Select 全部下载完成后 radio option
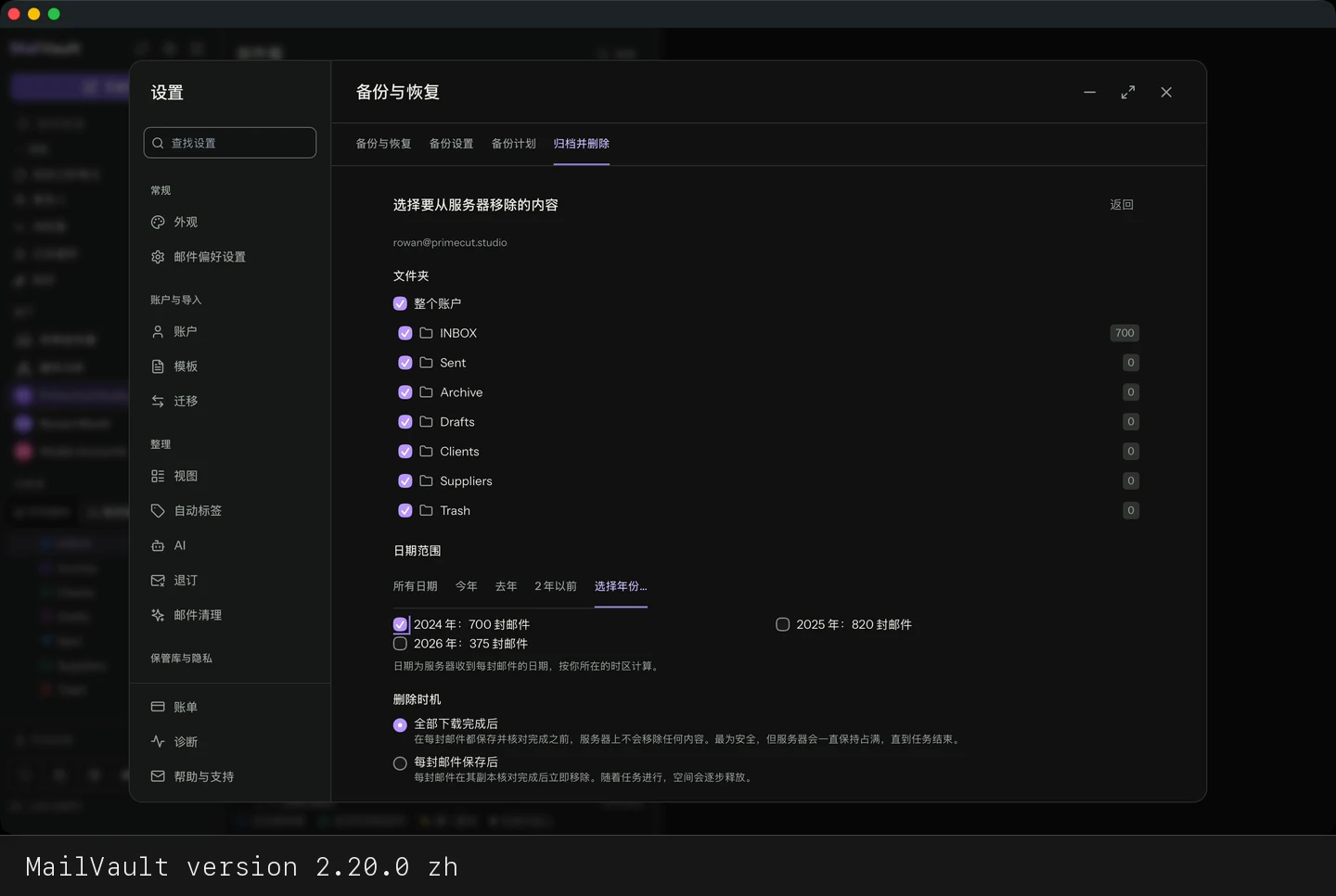Screen dimensions: 1336x896 [400, 725]
